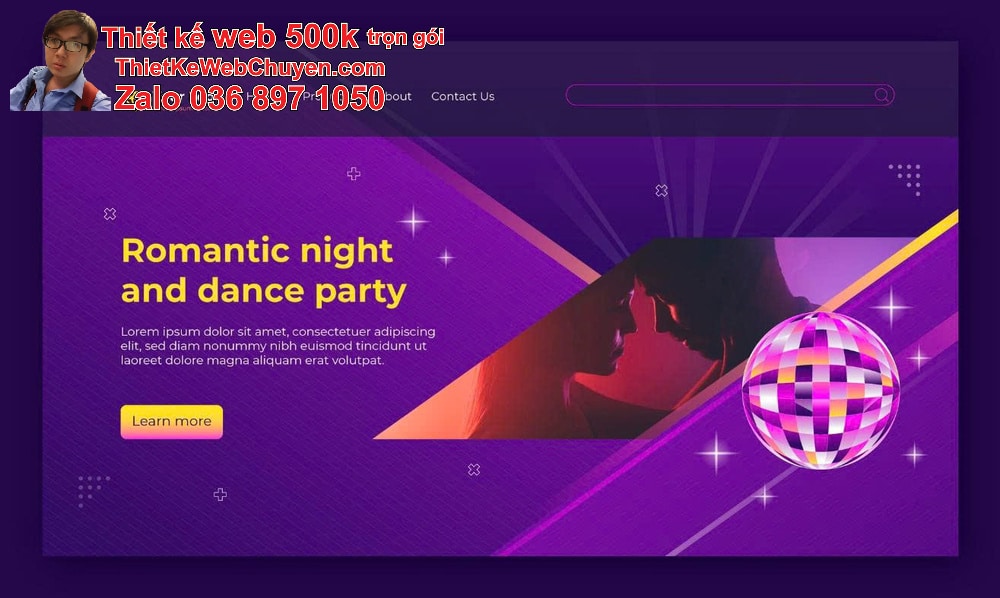The image size is (1000, 598).
Task: Click the Zalo 036 897 1050 phone number
Action: point(249,98)
